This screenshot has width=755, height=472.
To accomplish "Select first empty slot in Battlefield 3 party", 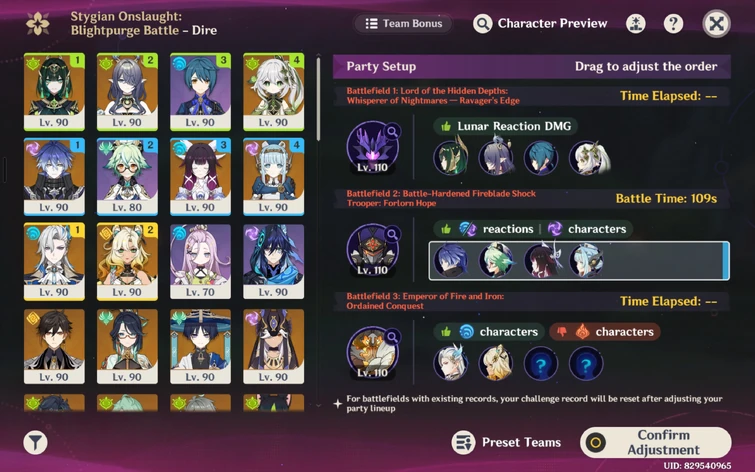I will [541, 364].
